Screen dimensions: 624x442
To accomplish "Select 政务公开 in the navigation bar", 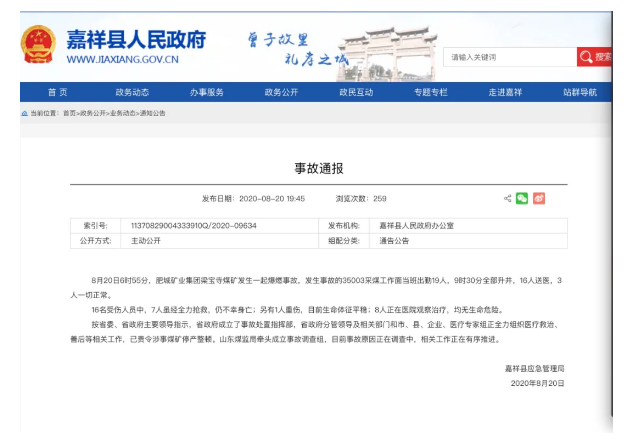I will 281,92.
